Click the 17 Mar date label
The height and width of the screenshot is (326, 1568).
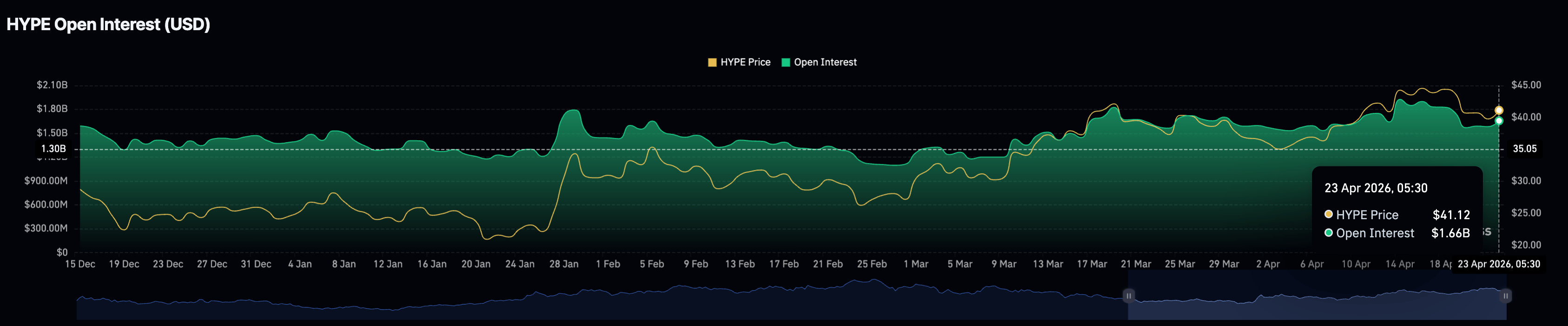click(x=1091, y=264)
